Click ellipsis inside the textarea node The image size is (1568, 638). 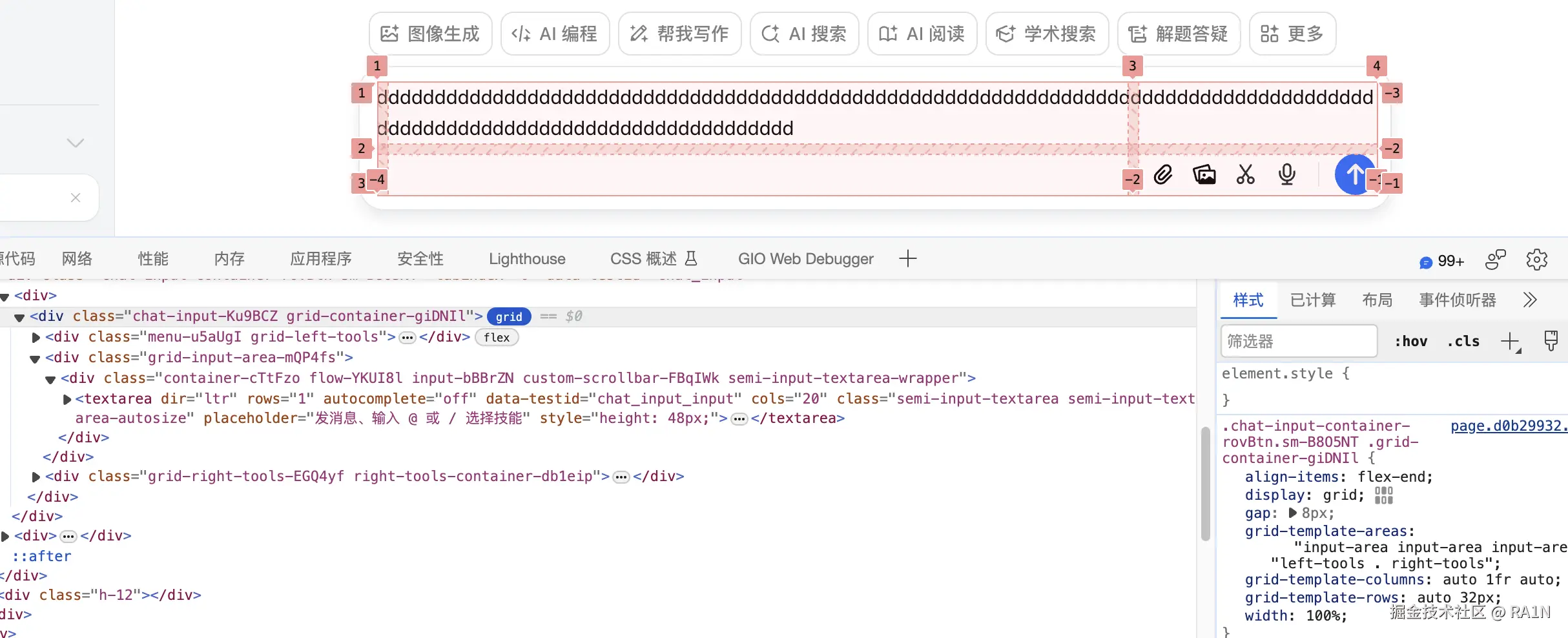click(x=739, y=419)
